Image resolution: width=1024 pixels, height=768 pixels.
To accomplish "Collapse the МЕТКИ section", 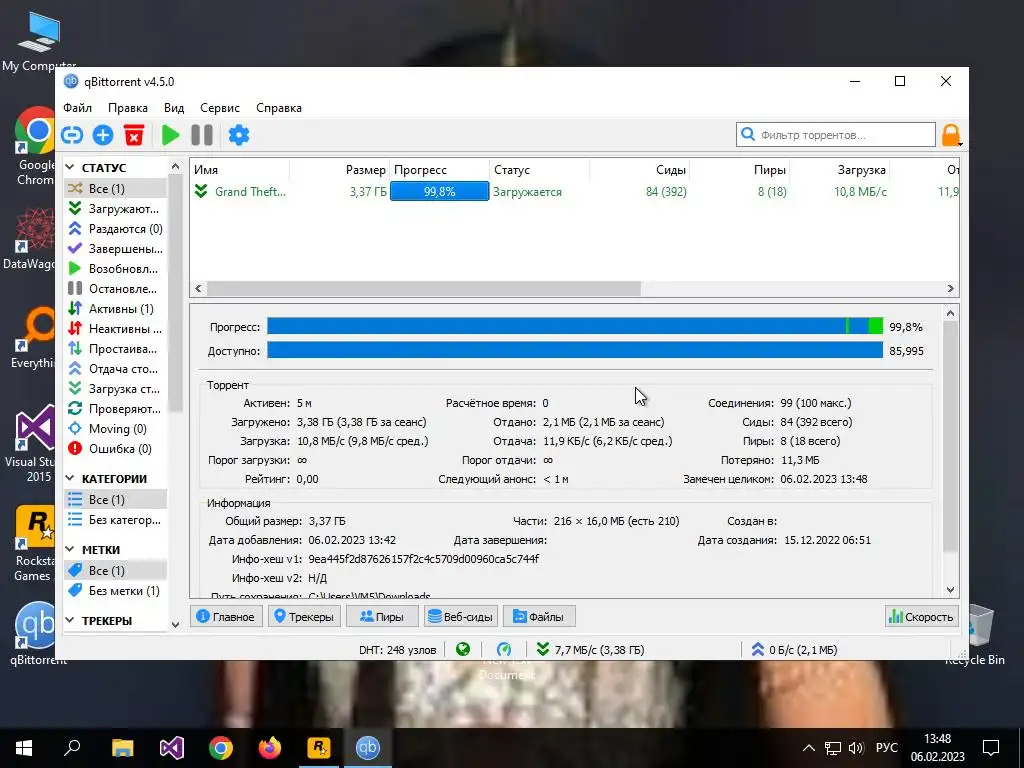I will (x=70, y=550).
